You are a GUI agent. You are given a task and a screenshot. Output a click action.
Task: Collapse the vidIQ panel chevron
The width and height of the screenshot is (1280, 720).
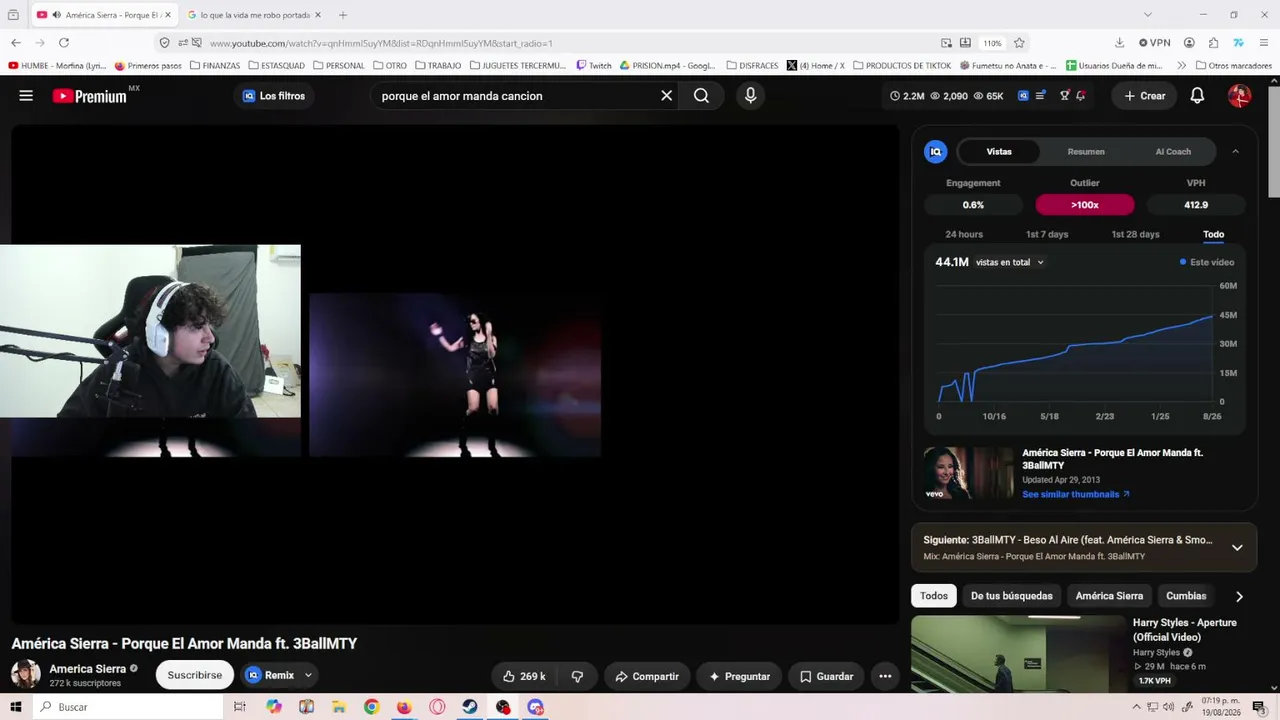click(x=1235, y=152)
